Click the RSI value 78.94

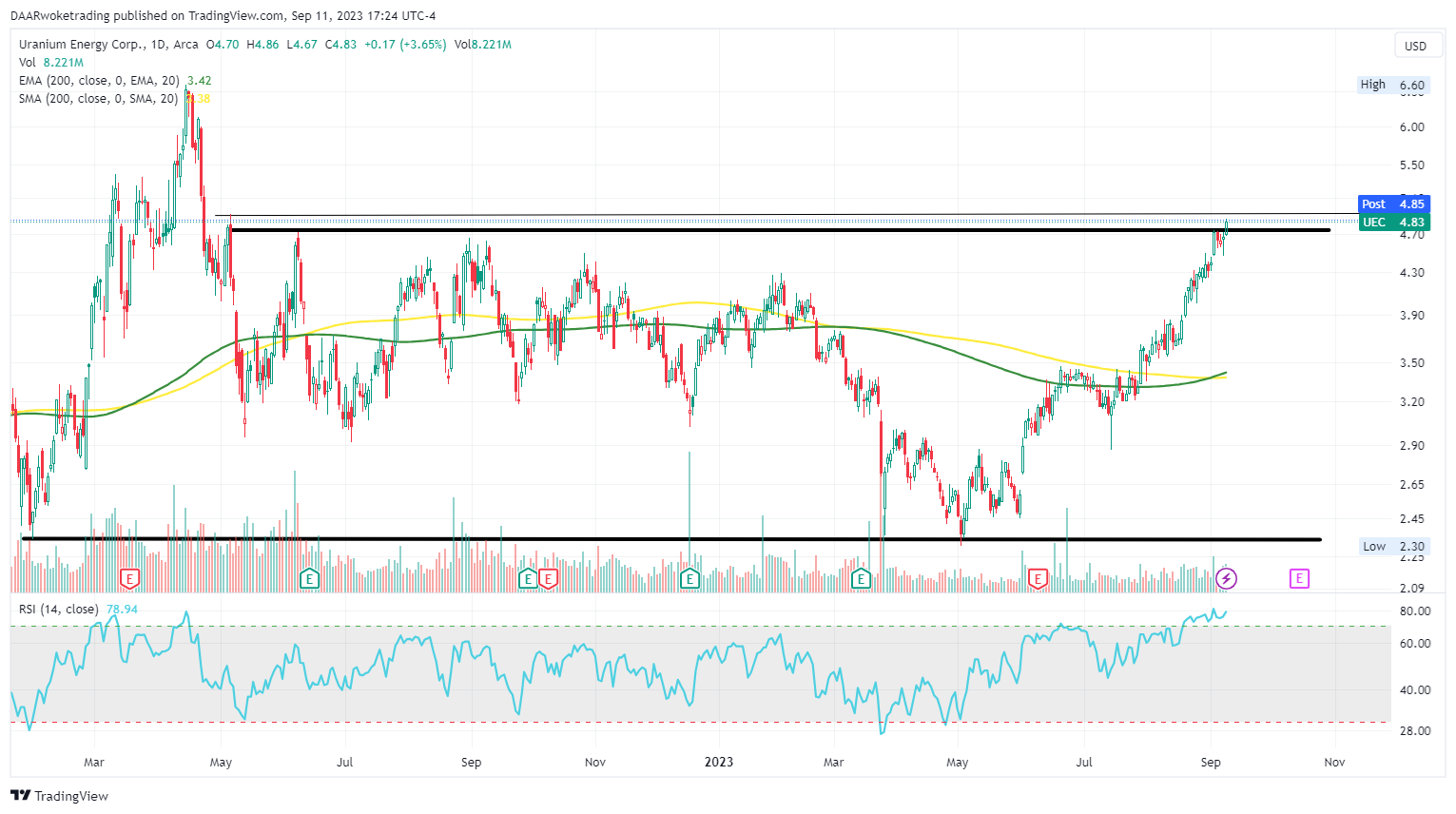click(x=122, y=609)
